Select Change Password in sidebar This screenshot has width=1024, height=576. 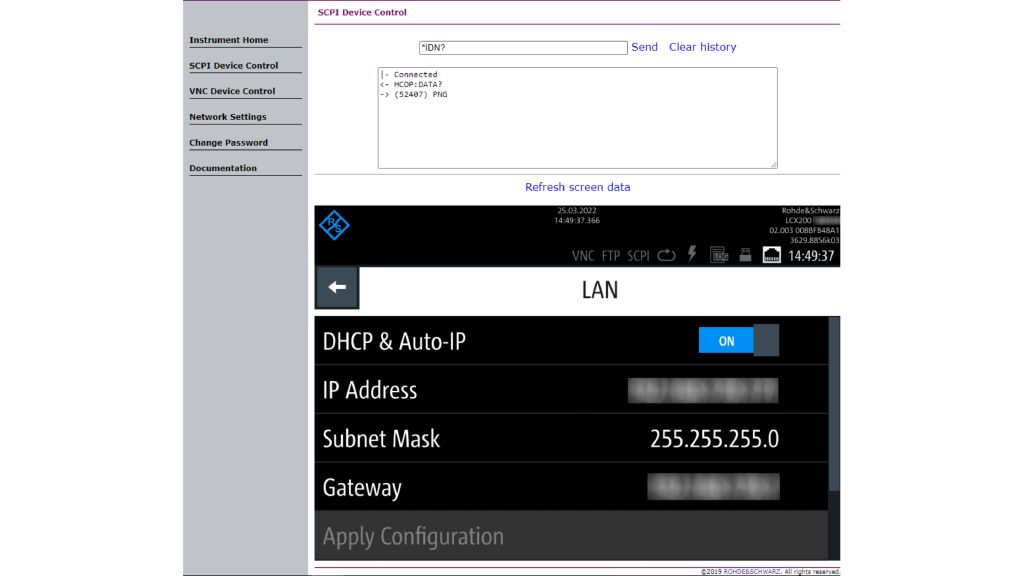pyautogui.click(x=229, y=143)
